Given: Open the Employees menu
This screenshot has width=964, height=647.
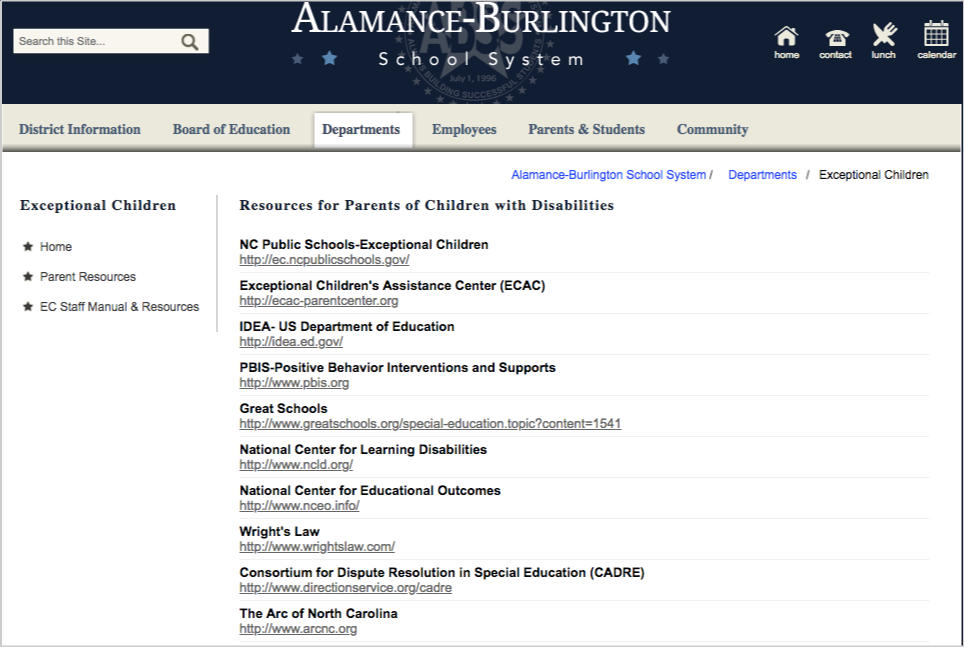Looking at the screenshot, I should (x=464, y=130).
